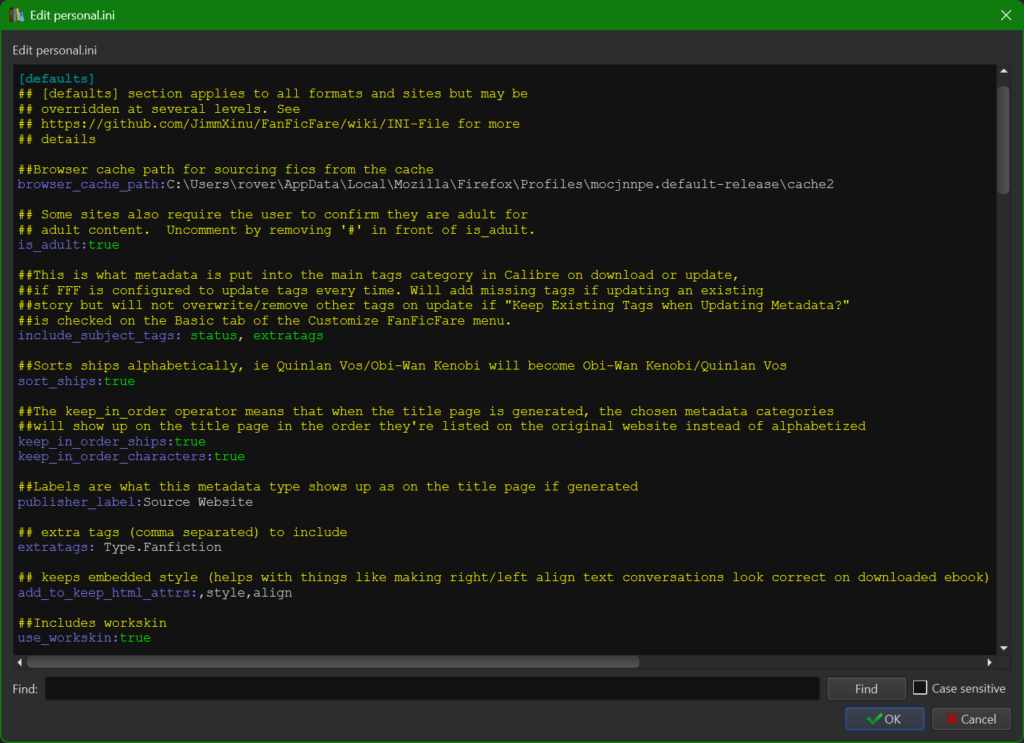This screenshot has width=1024, height=743.
Task: Click the horizontal scrollbar's right arrow
Action: click(987, 661)
